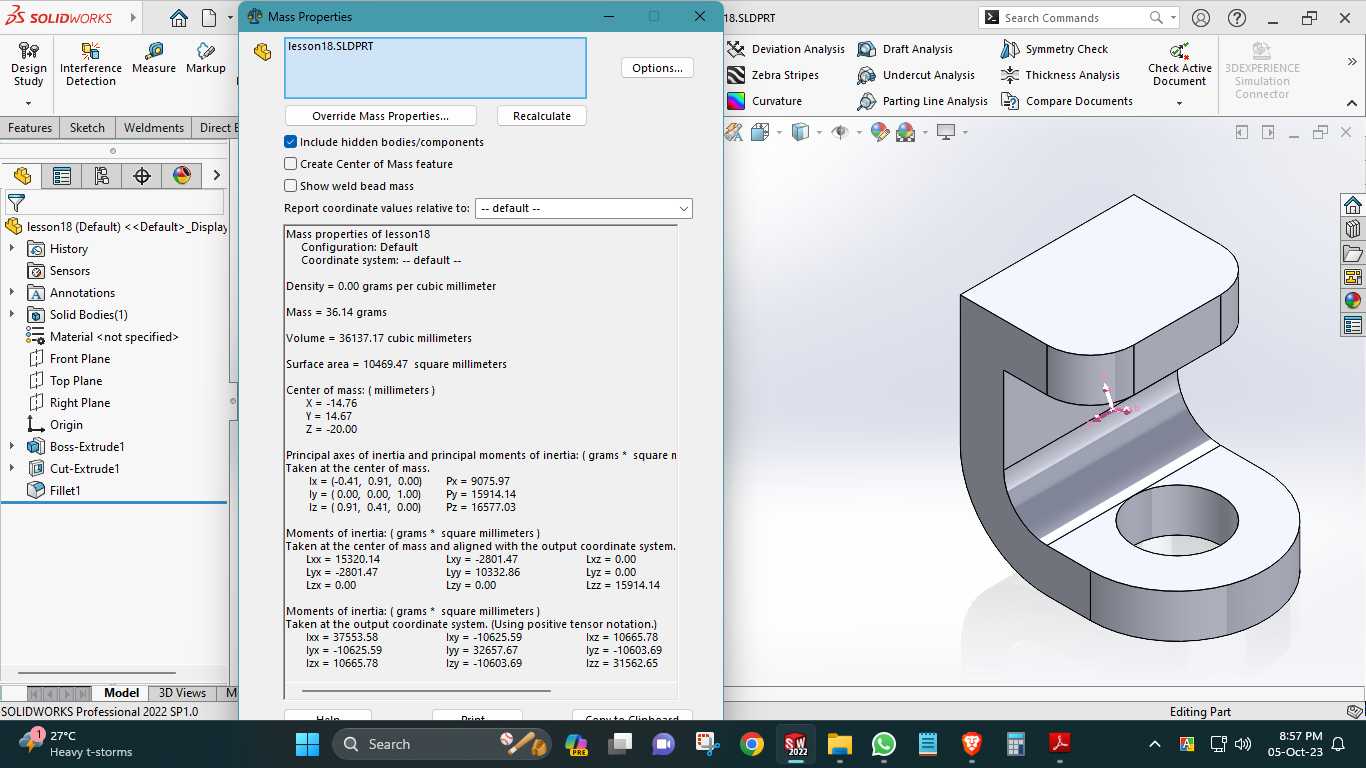This screenshot has width=1366, height=768.
Task: Switch to FeatureManager Design Tree tab
Action: click(x=22, y=176)
